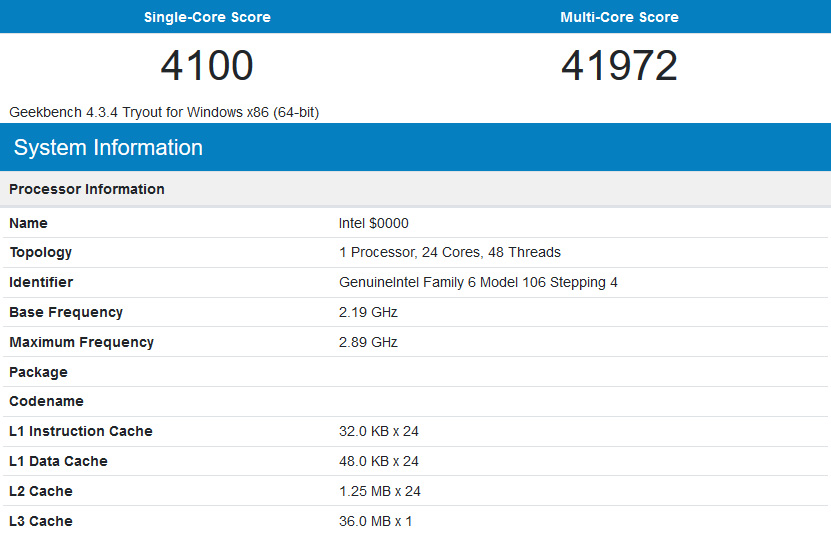Select the L1 Data Cache label

pos(58,461)
